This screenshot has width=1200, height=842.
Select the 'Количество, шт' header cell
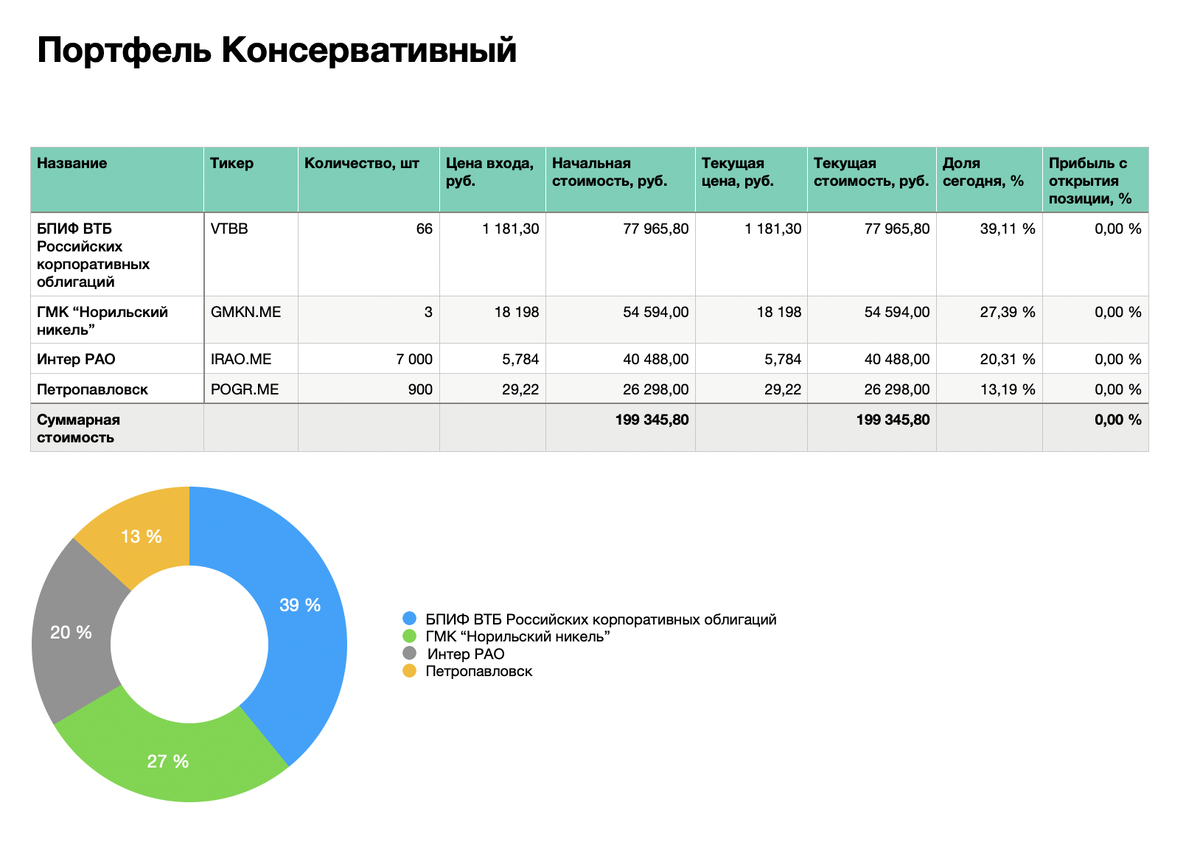[x=369, y=180]
